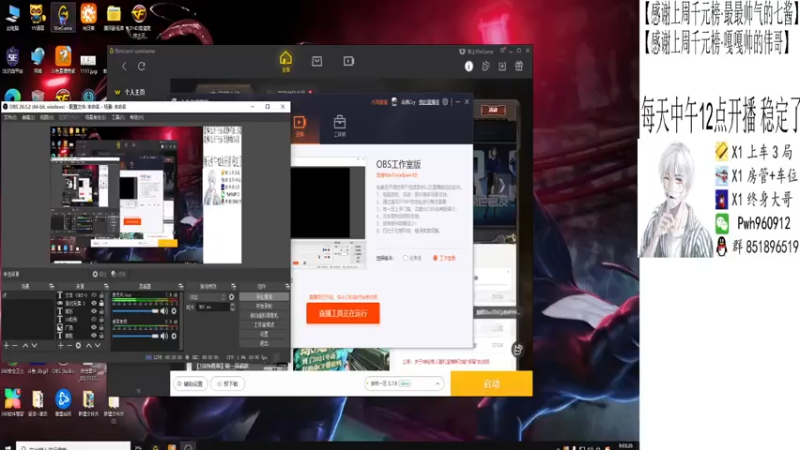Viewport: 800px width, 450px height.
Task: Add a new source in OBS
Action: point(61,345)
